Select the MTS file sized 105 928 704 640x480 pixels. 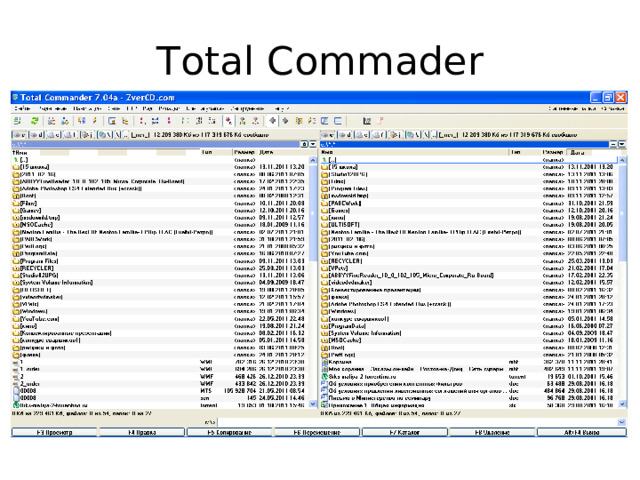pos(160,391)
